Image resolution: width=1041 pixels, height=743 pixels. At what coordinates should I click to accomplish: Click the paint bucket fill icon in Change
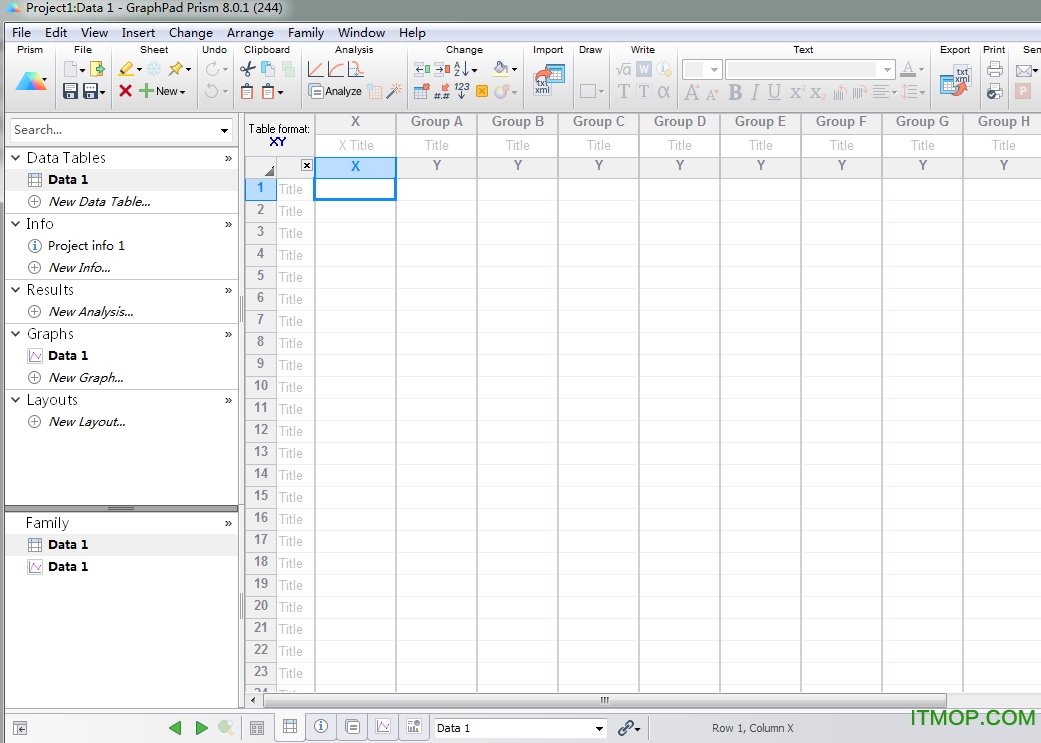[x=501, y=68]
